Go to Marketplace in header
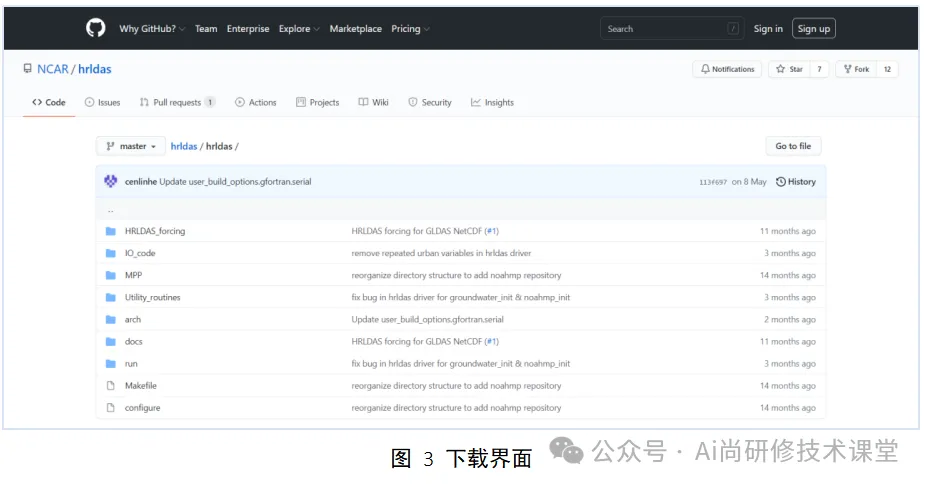928x488 pixels. point(356,28)
